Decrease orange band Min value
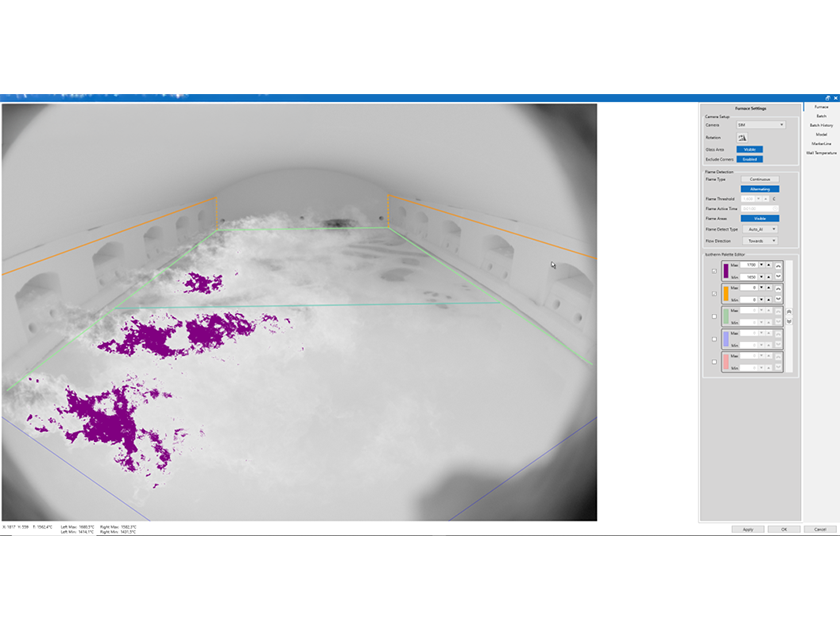The height and width of the screenshot is (630, 840). (761, 299)
